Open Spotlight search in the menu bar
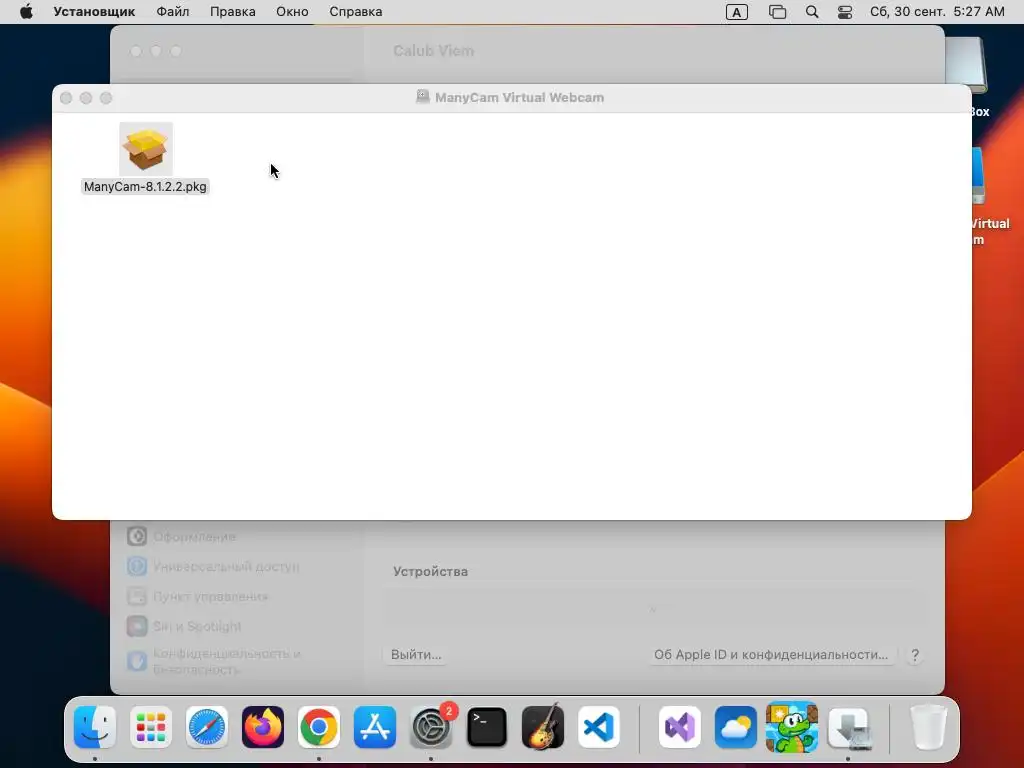 (812, 12)
